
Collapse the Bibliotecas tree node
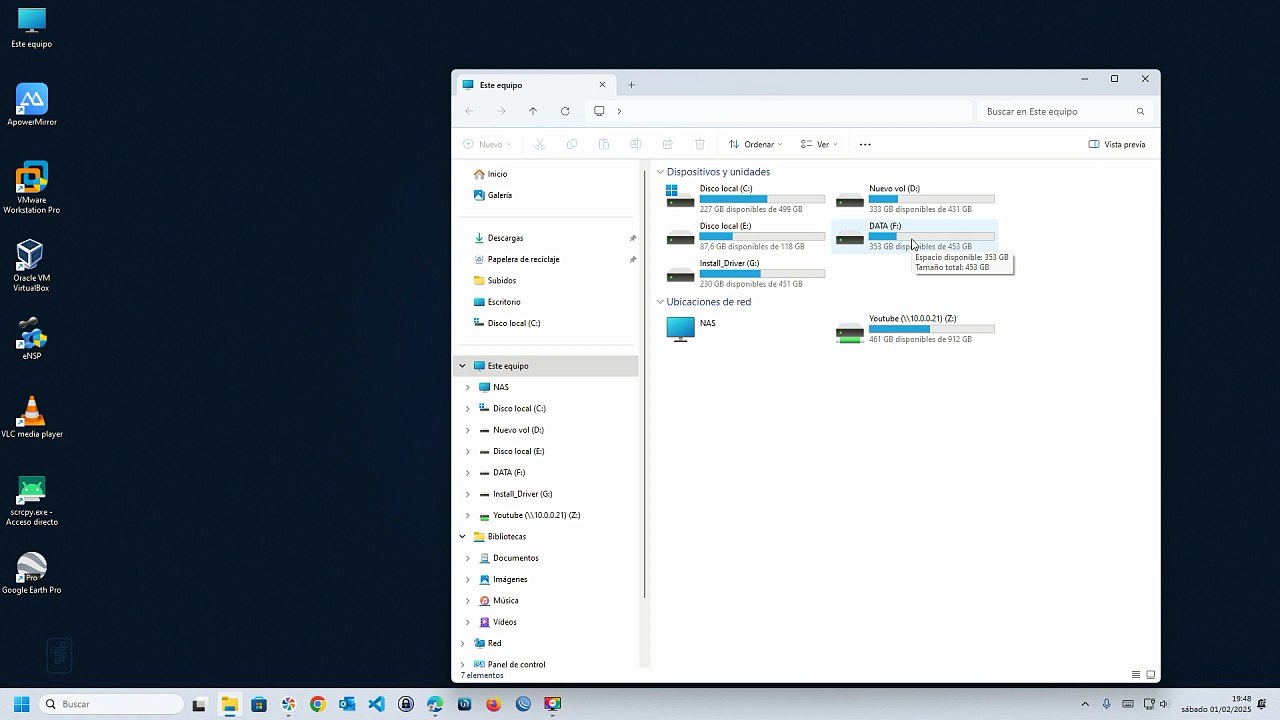(462, 536)
